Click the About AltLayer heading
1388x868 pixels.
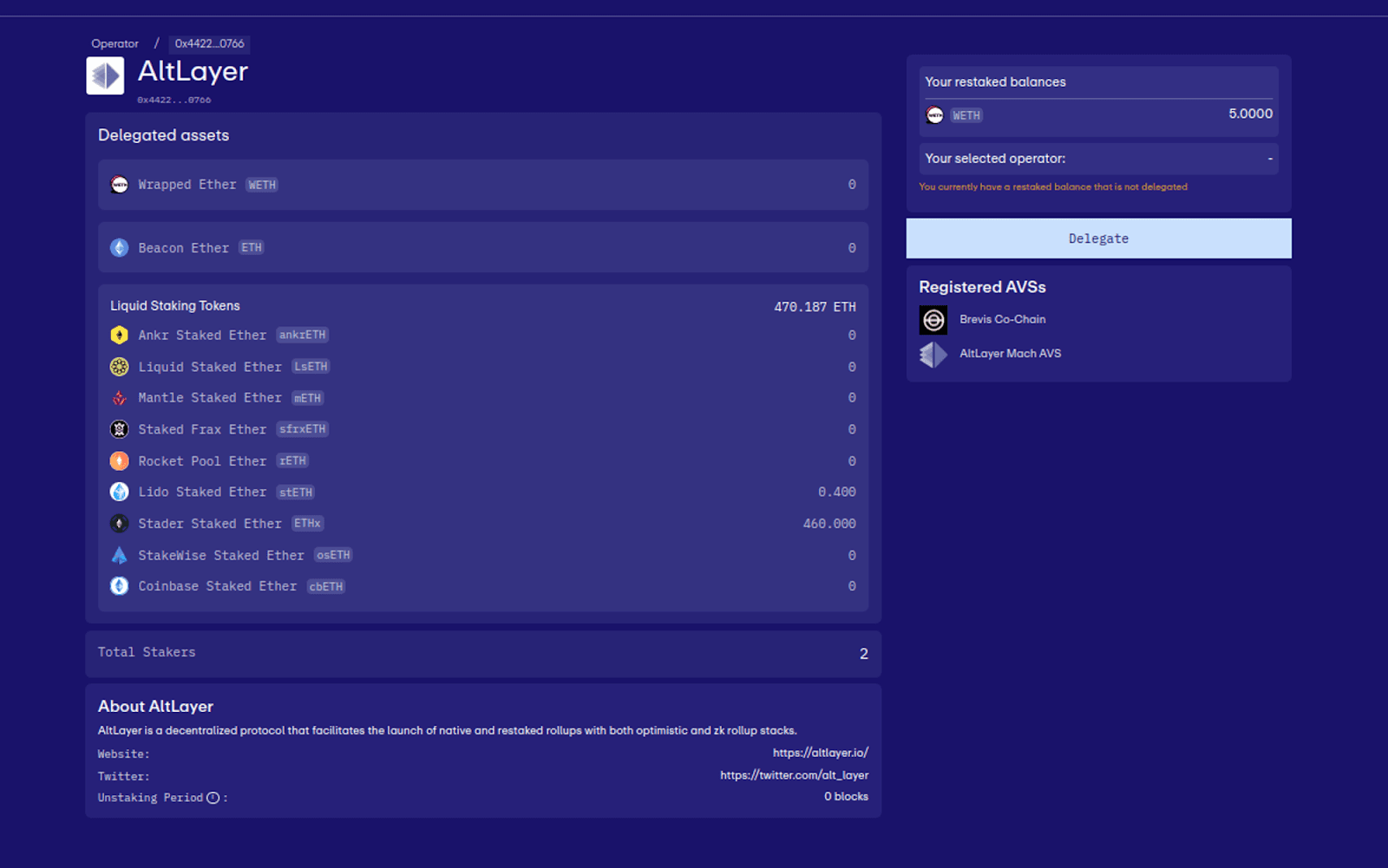coord(155,707)
